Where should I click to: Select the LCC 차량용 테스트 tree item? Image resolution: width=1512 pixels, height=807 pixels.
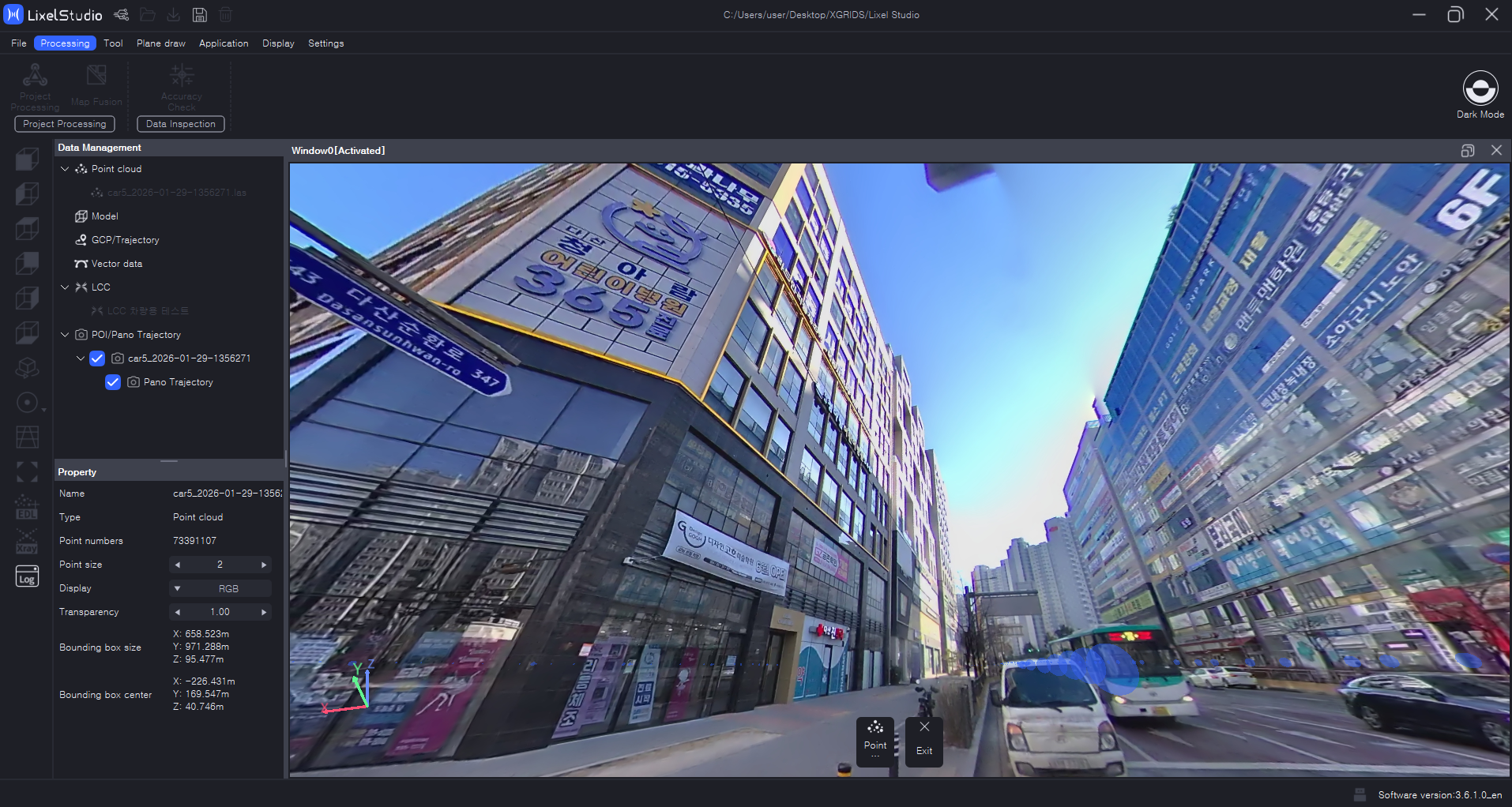point(148,311)
